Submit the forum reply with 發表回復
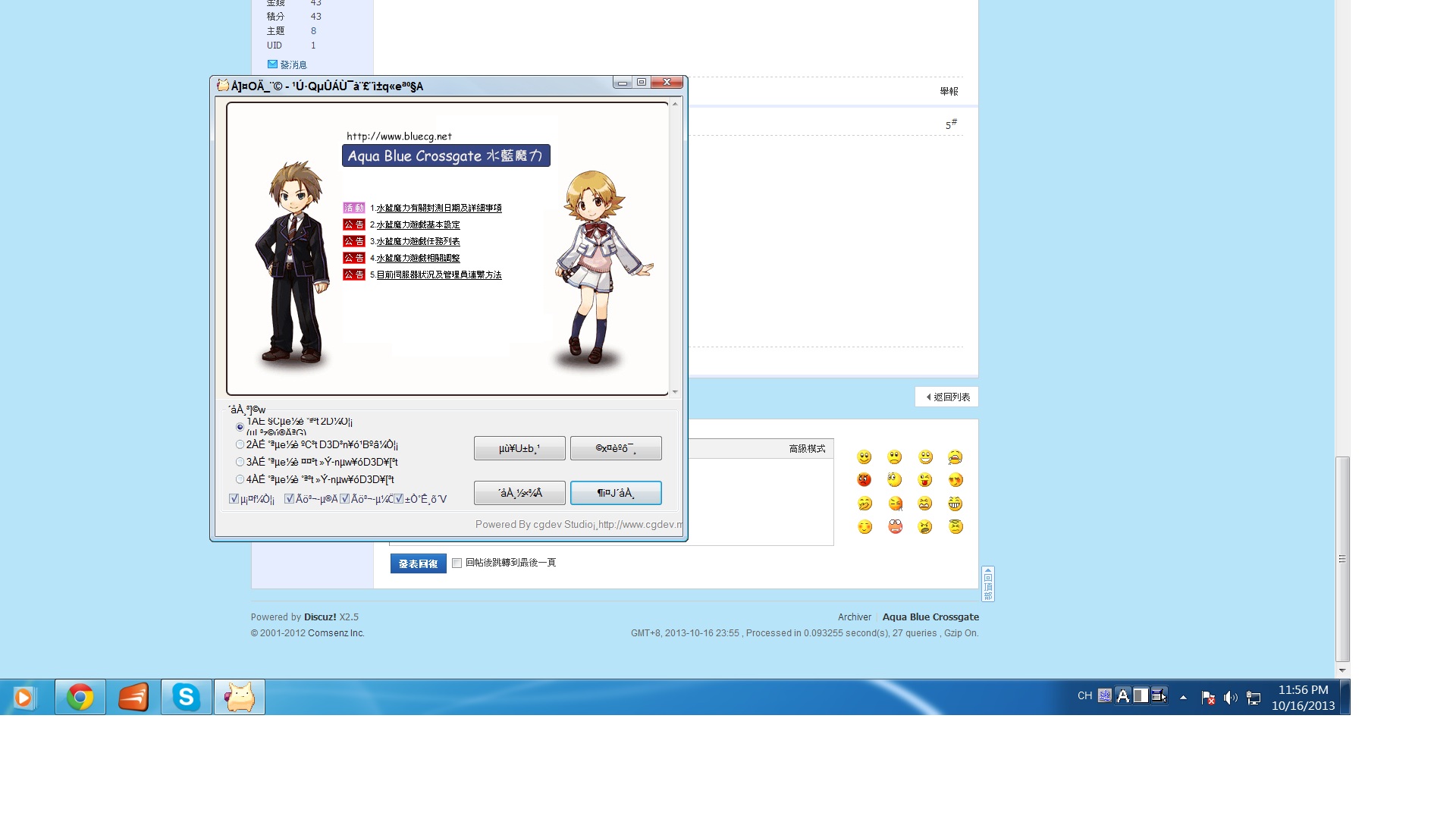 (418, 563)
